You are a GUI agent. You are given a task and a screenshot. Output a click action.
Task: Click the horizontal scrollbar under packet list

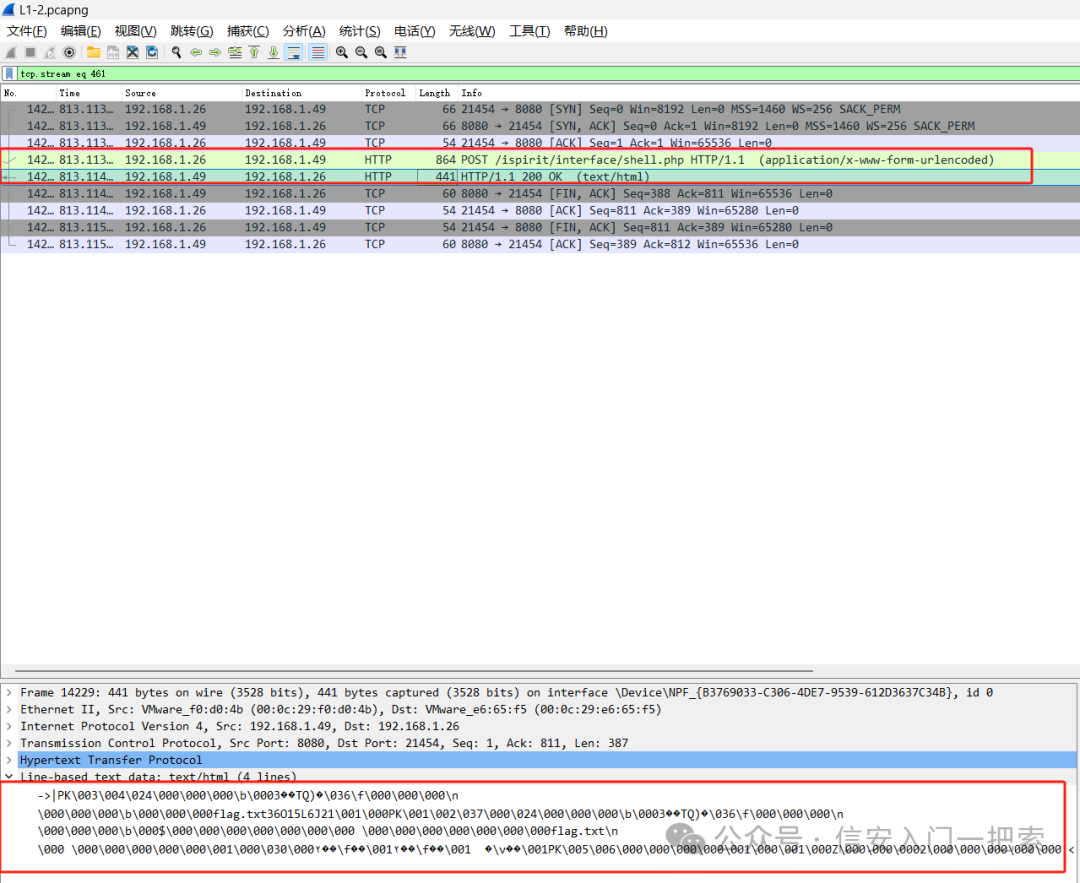(414, 670)
